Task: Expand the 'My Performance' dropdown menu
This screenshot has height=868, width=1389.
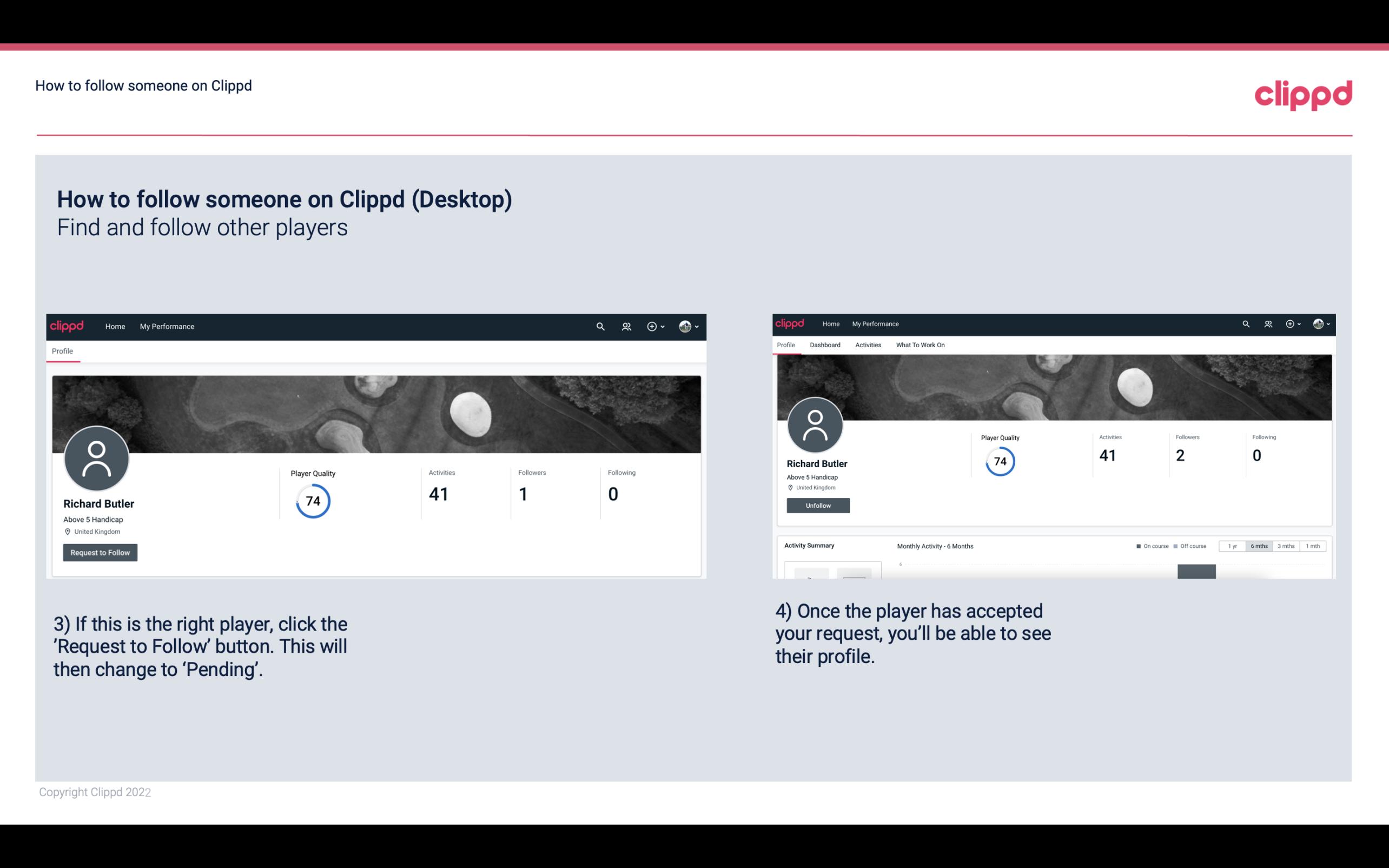Action: [x=167, y=326]
